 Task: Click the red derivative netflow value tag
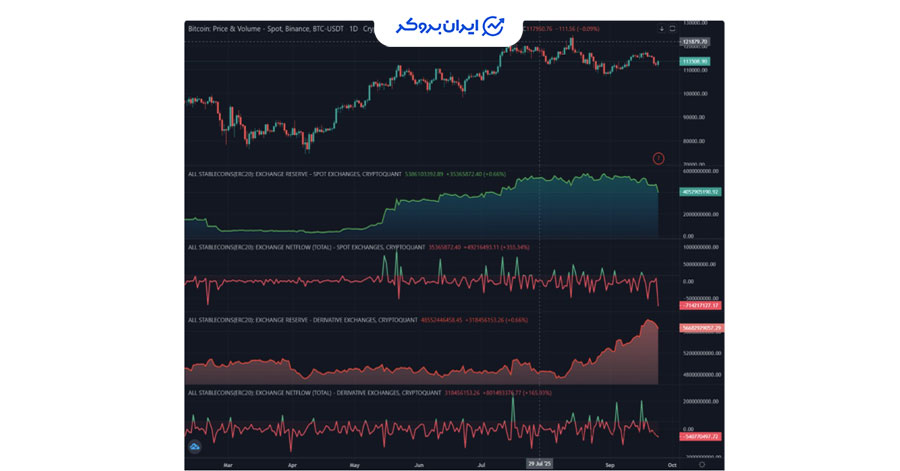coord(700,437)
